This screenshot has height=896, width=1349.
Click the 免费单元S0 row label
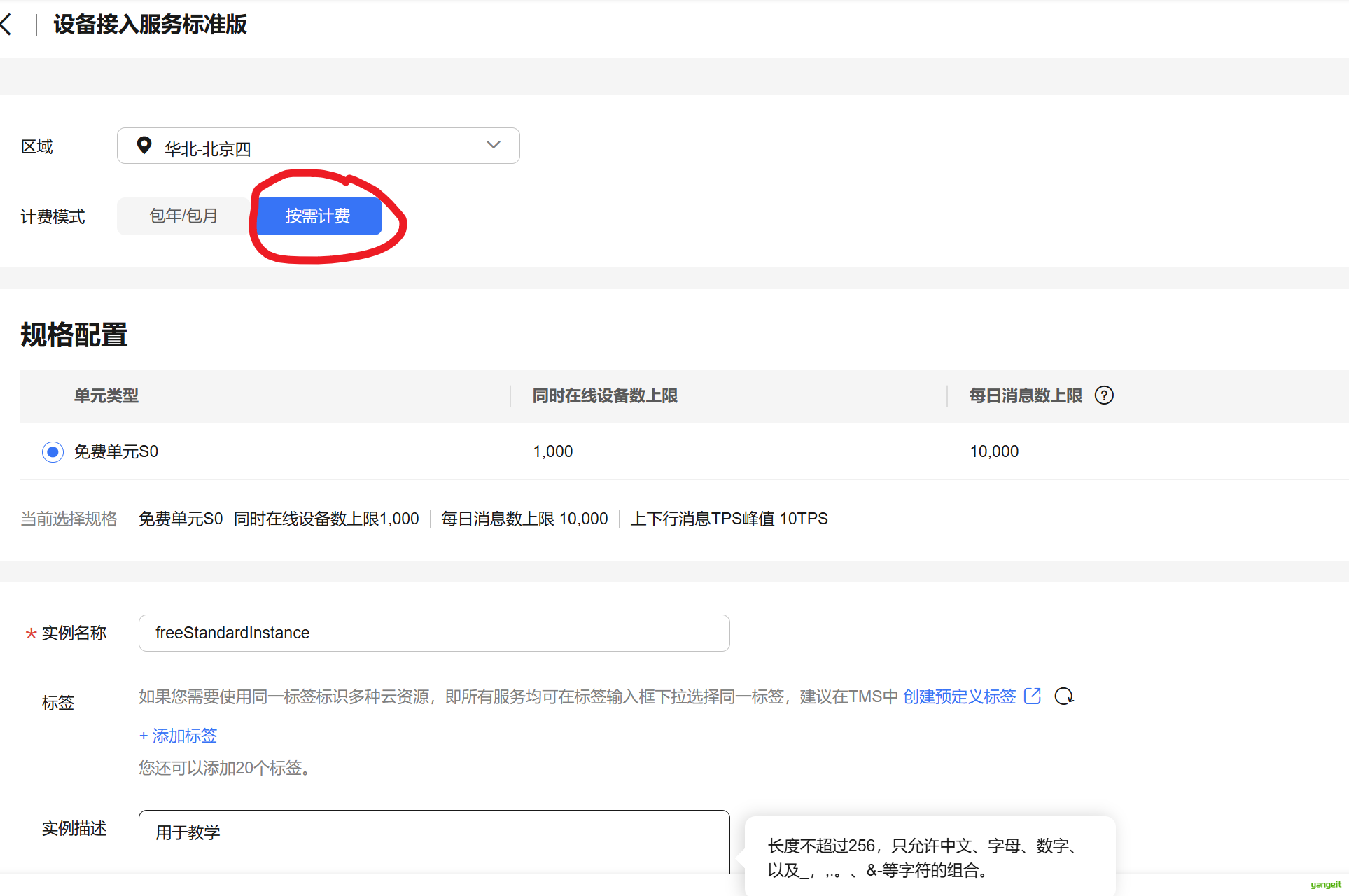[x=116, y=451]
